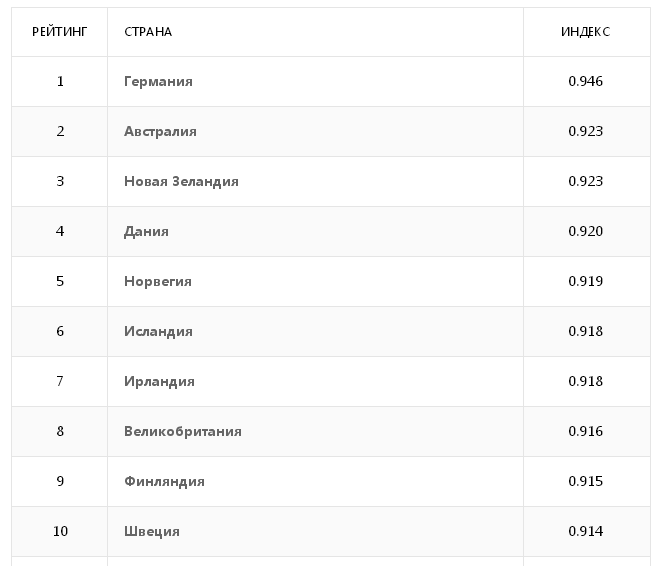Select the Норвегия row name
Screen dimensions: 669x566
[158, 282]
